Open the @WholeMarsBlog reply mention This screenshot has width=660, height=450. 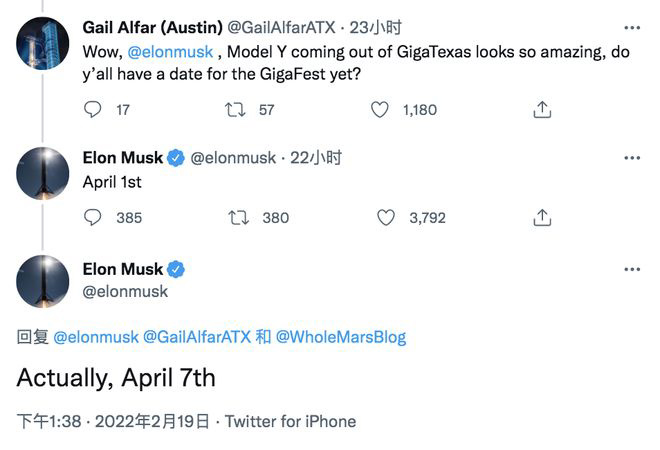click(341, 337)
